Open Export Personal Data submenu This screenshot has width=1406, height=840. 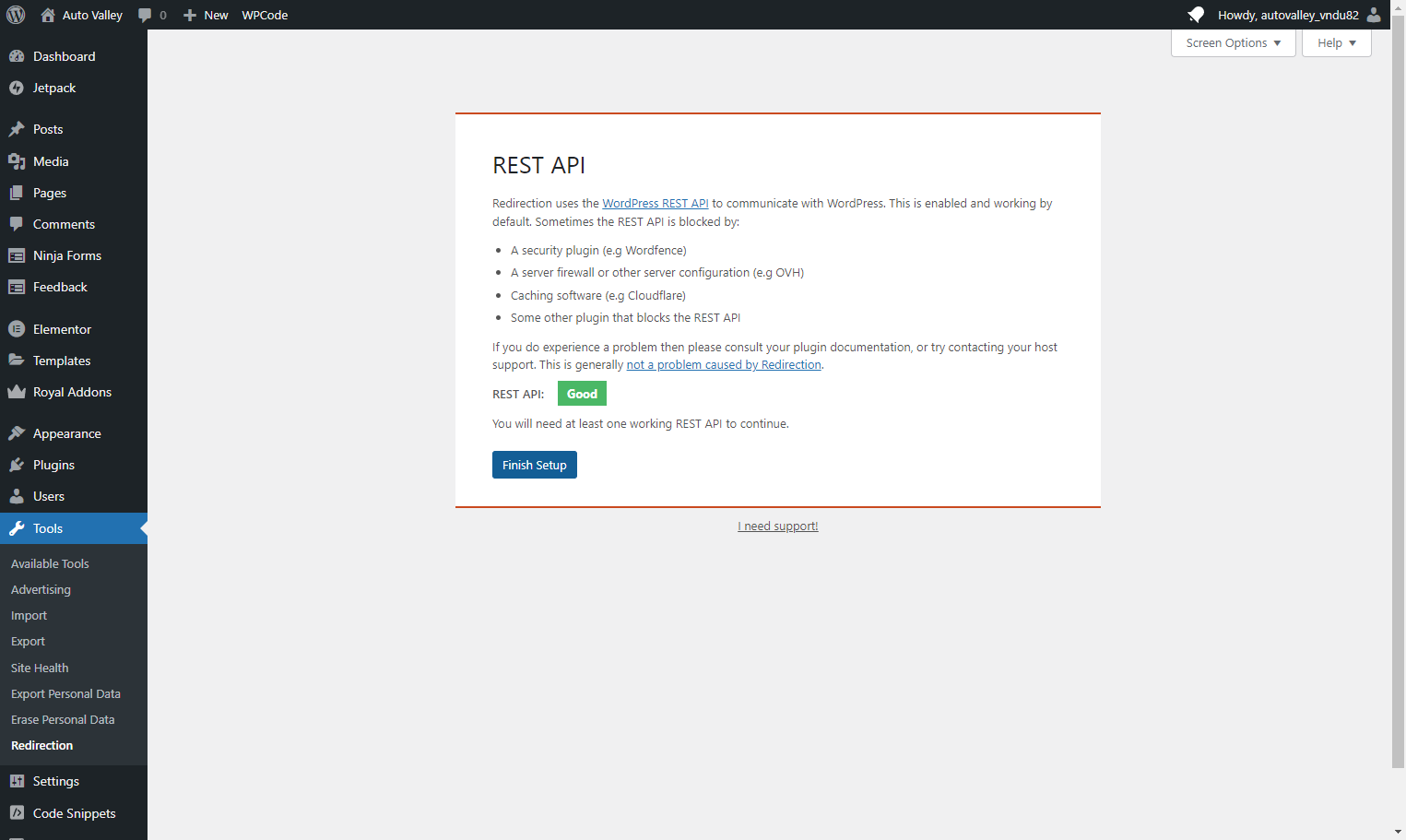tap(65, 693)
